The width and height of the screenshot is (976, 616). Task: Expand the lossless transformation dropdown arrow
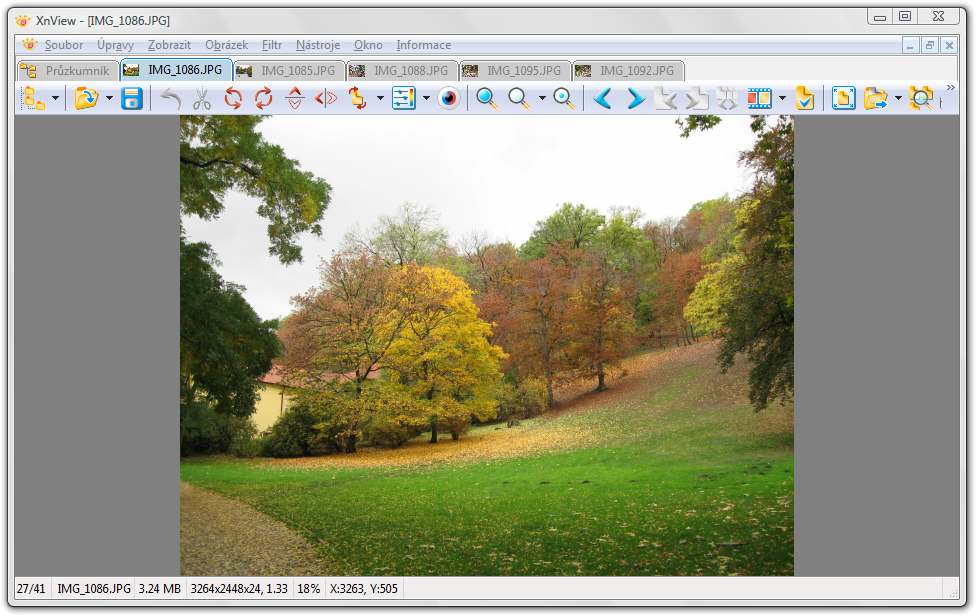(x=380, y=98)
